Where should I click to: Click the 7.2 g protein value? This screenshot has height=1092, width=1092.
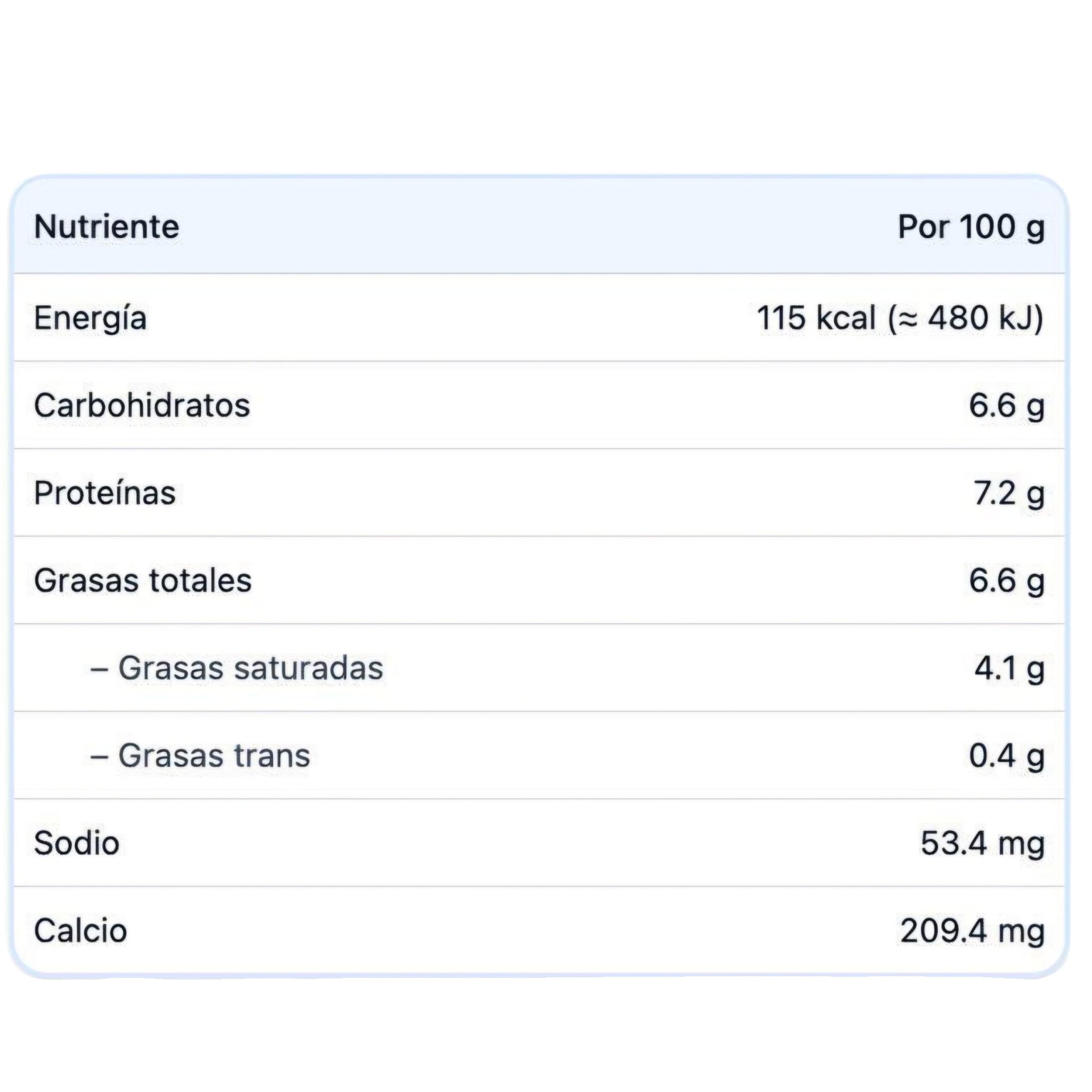coord(1008,493)
